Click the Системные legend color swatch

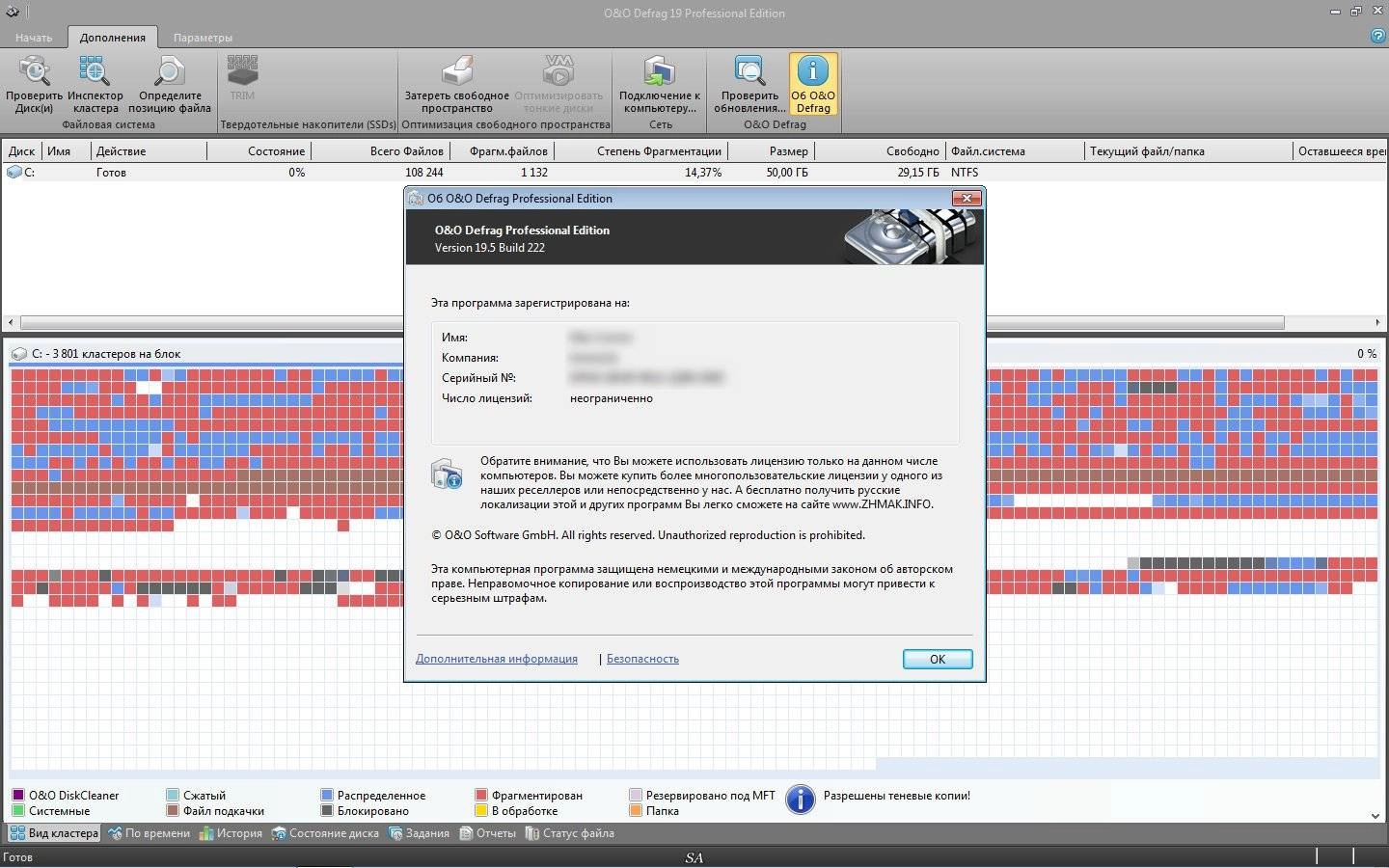pos(18,811)
